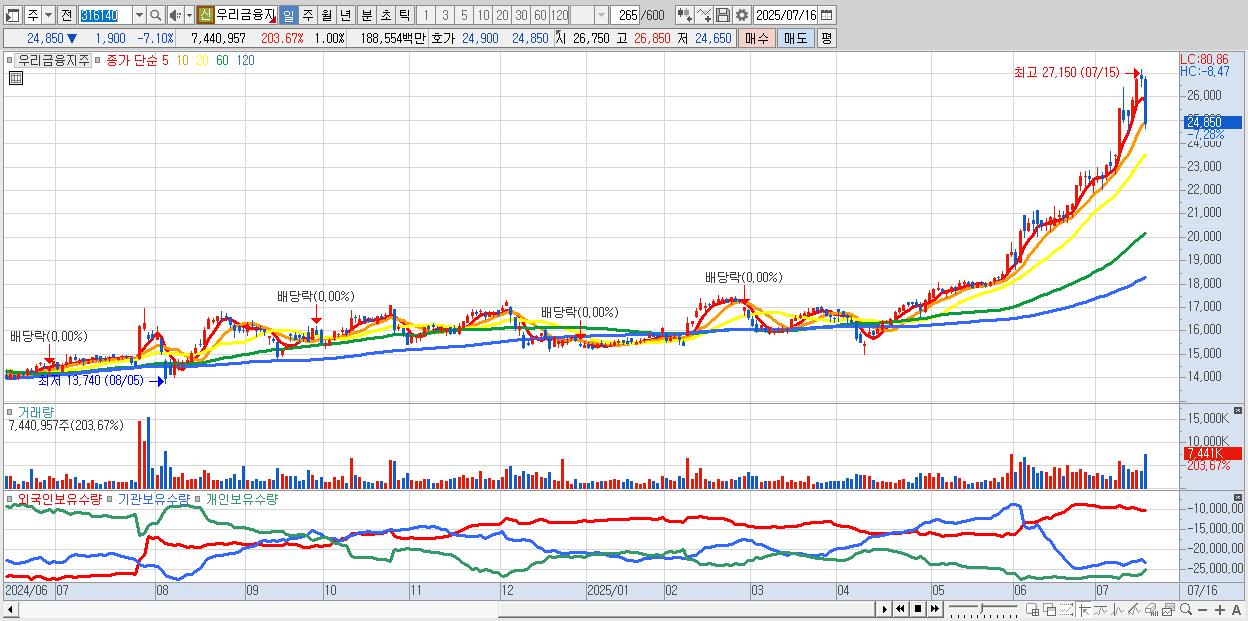Screen dimensions: 1248x621
Task: Click the pencil drawing tool icon in the bottom toolbar
Action: point(1135,609)
